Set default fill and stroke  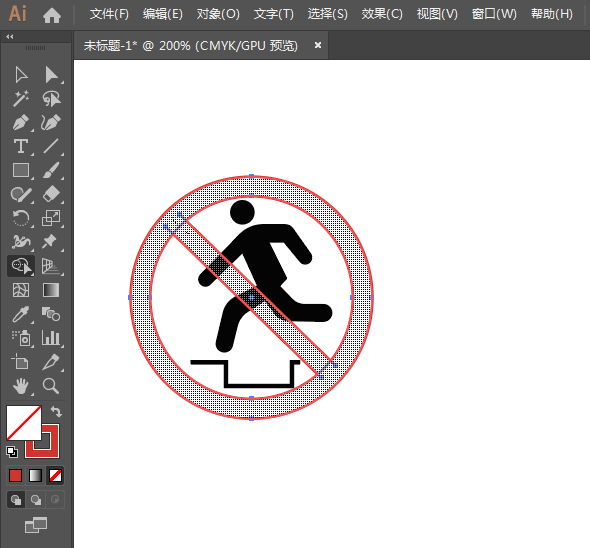pos(12,452)
